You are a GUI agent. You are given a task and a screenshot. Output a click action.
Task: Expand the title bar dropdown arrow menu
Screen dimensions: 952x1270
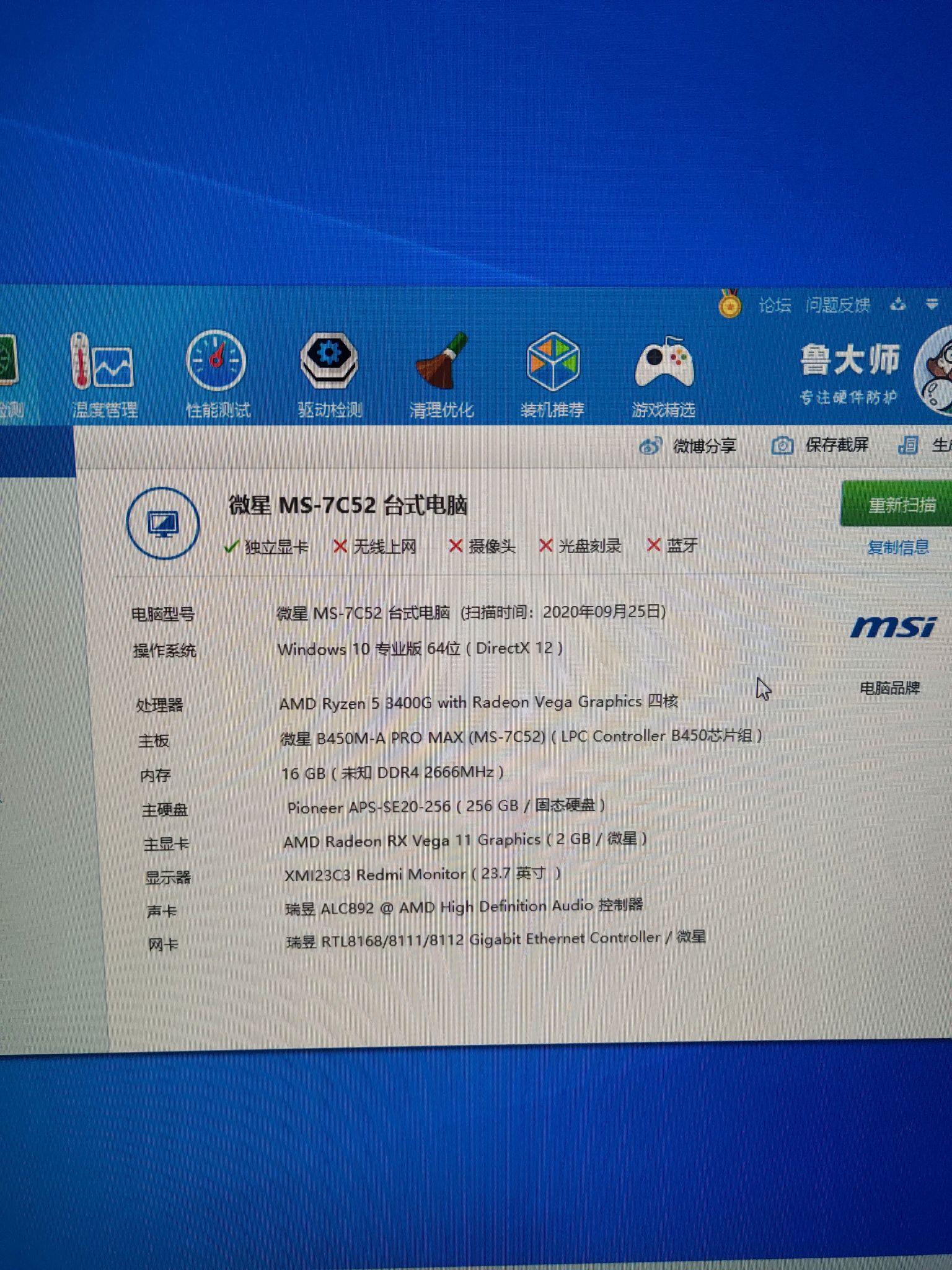(x=932, y=304)
